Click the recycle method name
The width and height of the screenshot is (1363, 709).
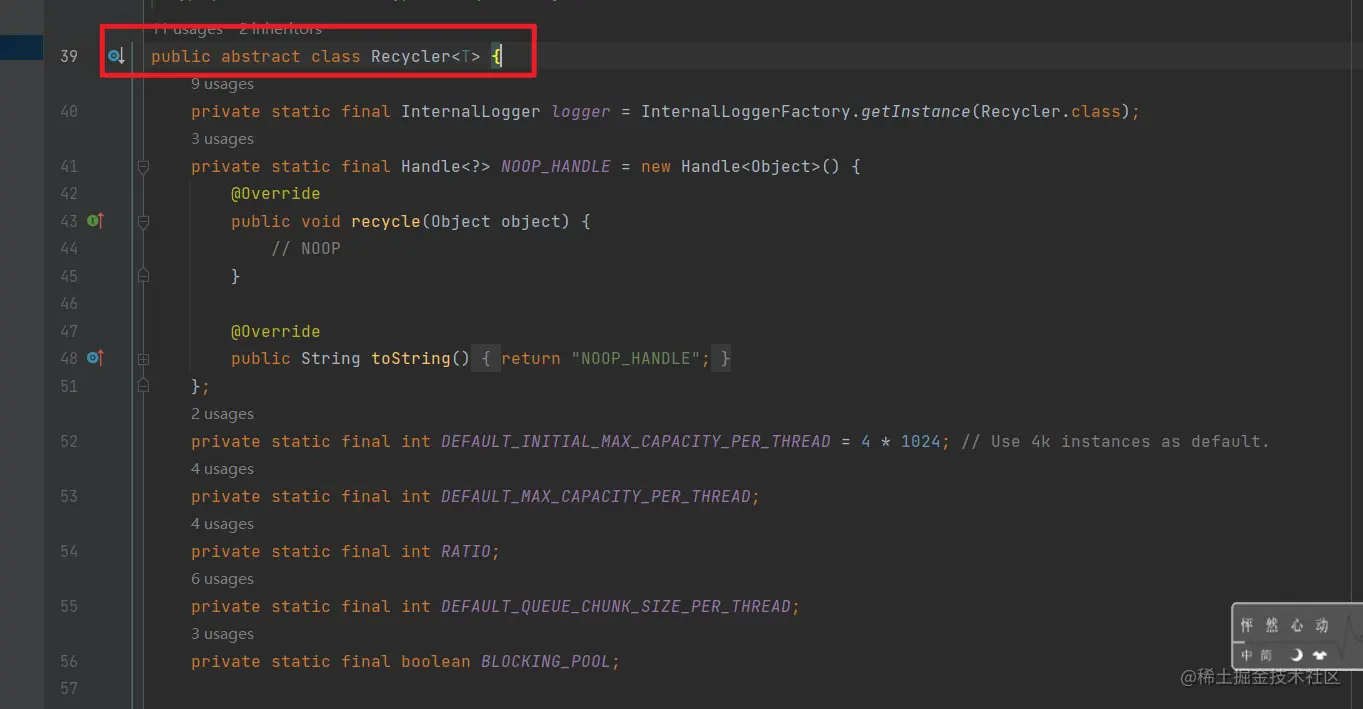pos(386,222)
